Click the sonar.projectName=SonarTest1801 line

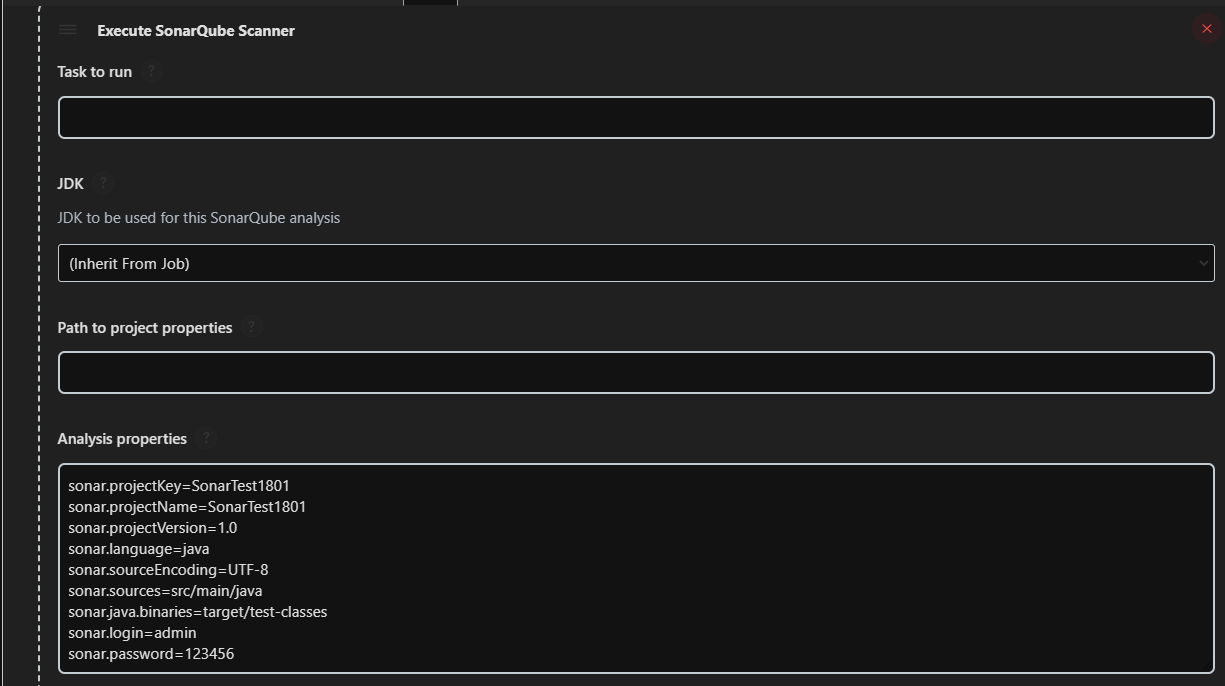(x=187, y=507)
